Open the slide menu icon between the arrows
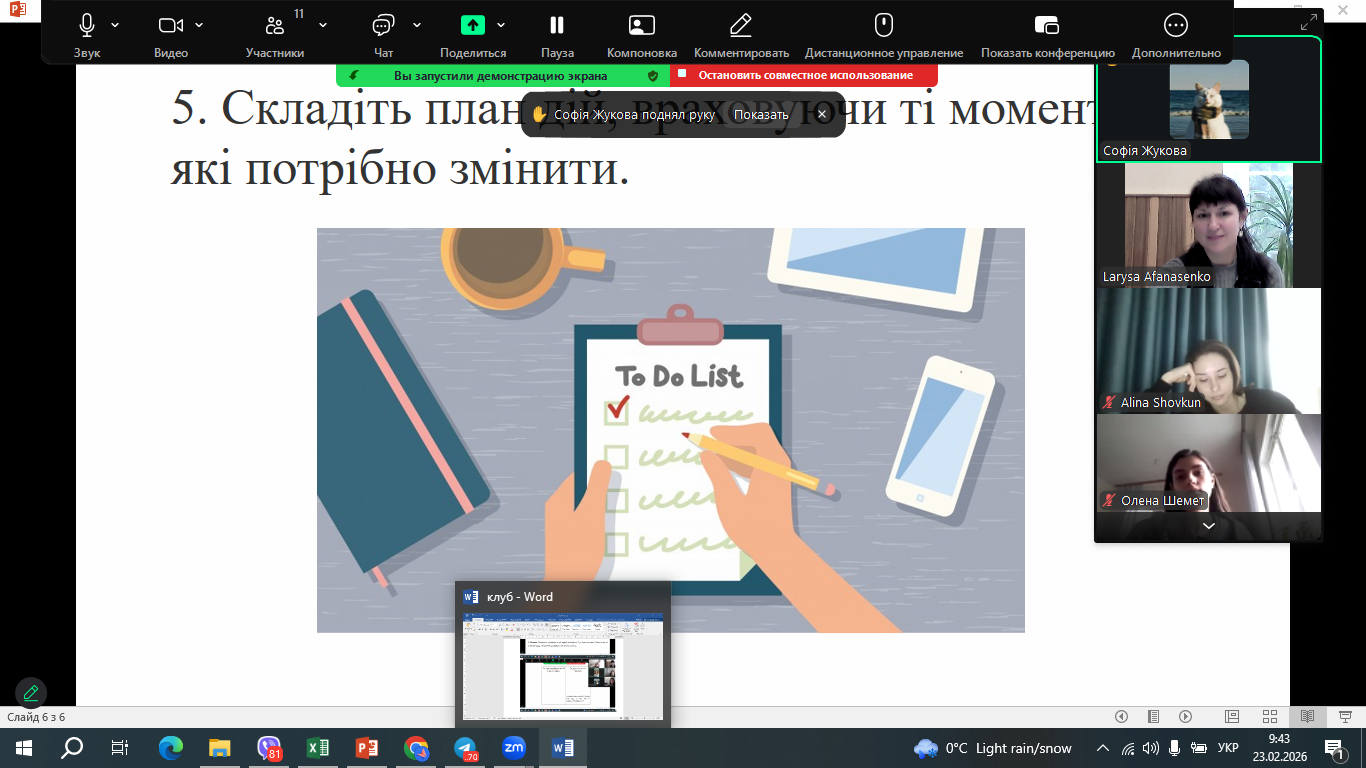Viewport: 1366px width, 768px height. (1154, 717)
